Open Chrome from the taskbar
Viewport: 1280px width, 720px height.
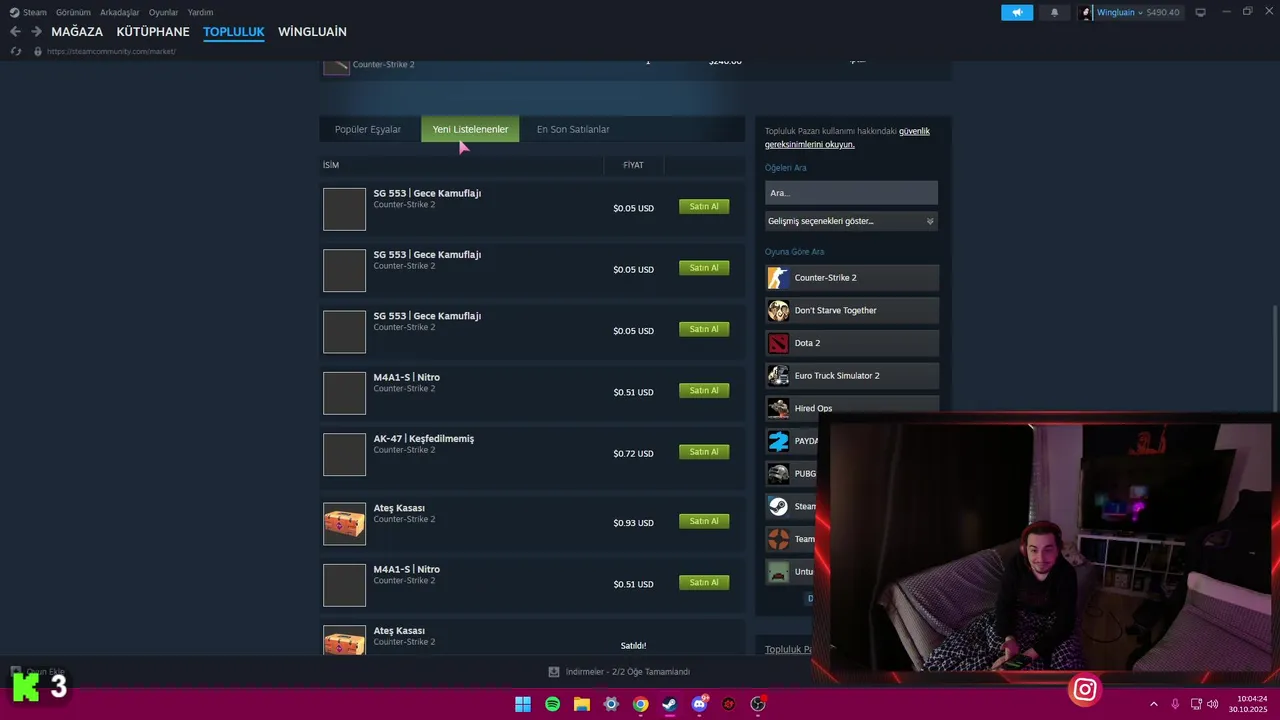click(x=641, y=704)
